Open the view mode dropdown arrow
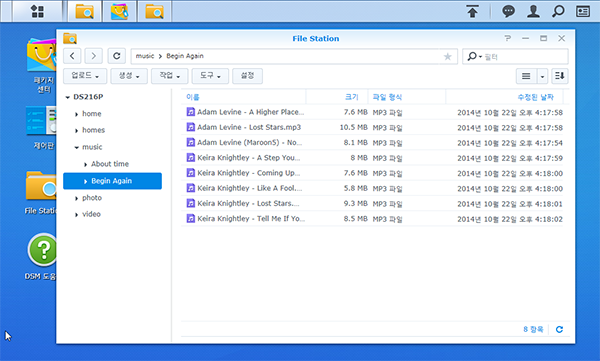 click(x=542, y=76)
